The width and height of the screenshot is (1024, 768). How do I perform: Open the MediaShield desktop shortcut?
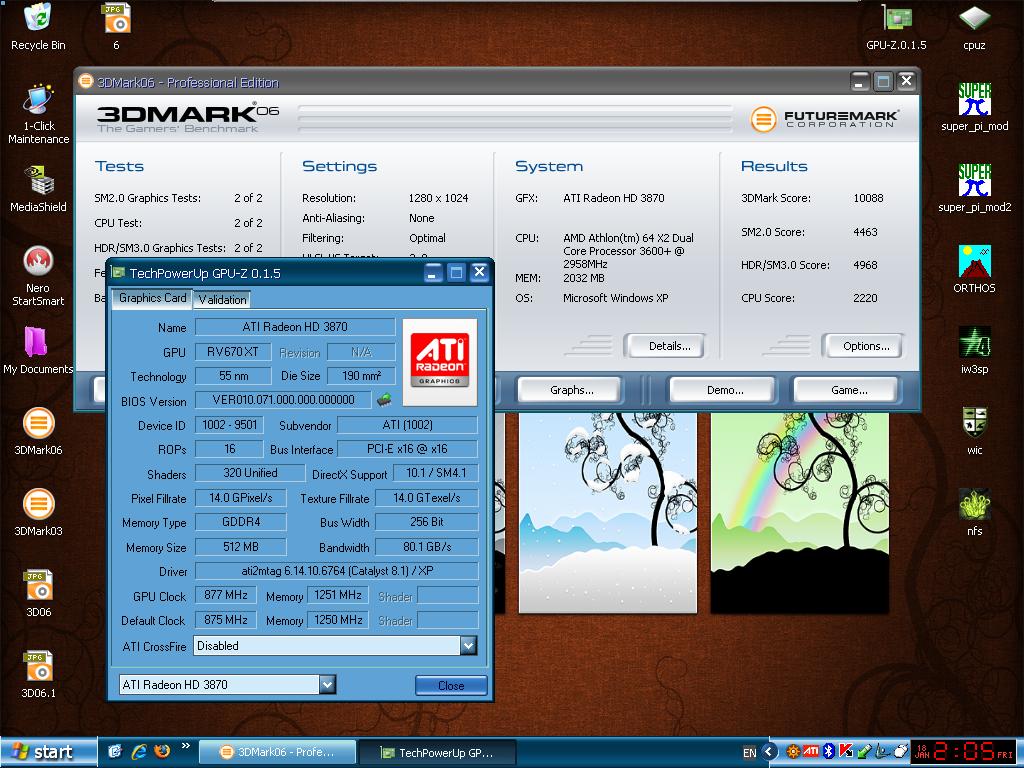38,189
